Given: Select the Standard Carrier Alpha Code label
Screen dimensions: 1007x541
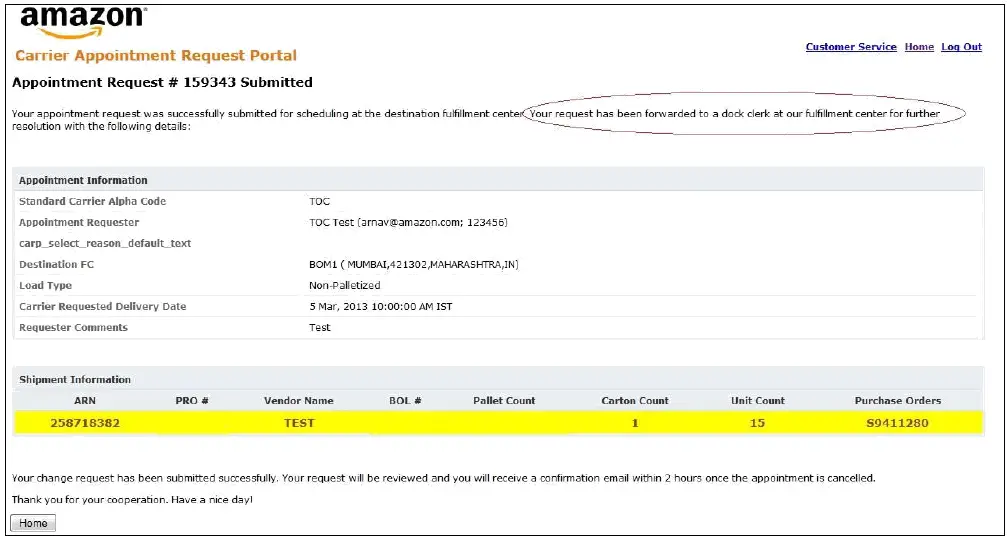Looking at the screenshot, I should point(92,201).
